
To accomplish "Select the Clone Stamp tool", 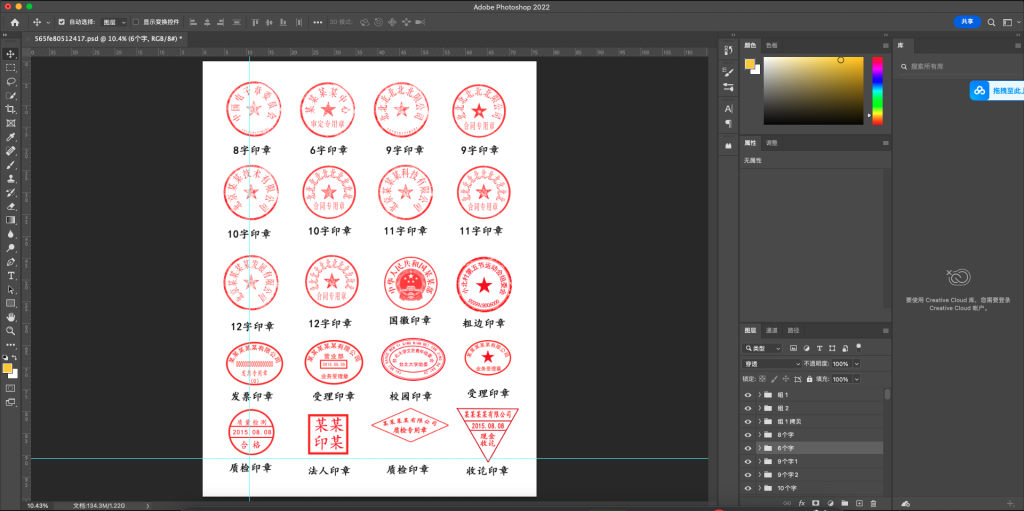I will coord(10,178).
